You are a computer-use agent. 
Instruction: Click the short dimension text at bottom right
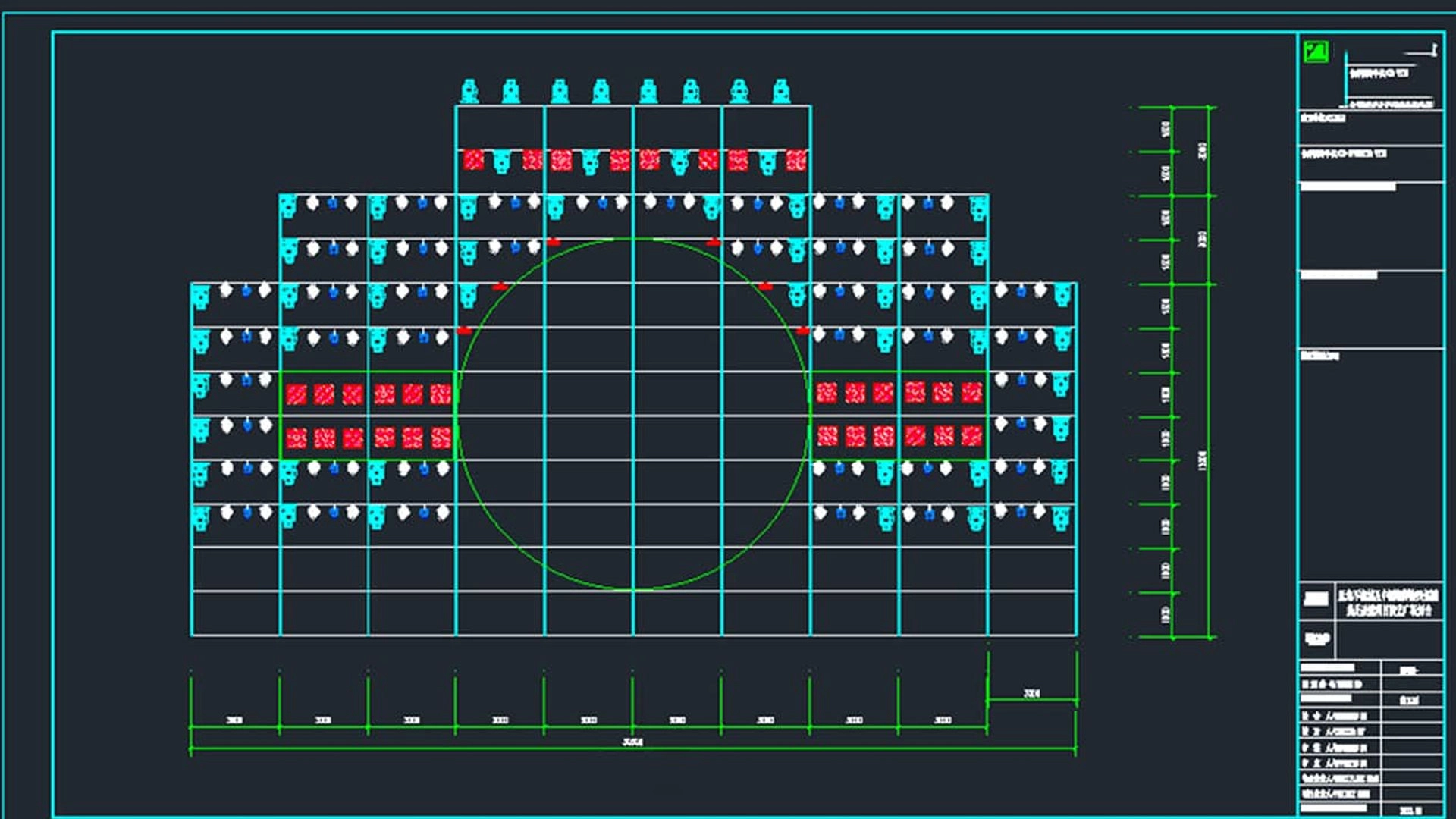click(1031, 693)
